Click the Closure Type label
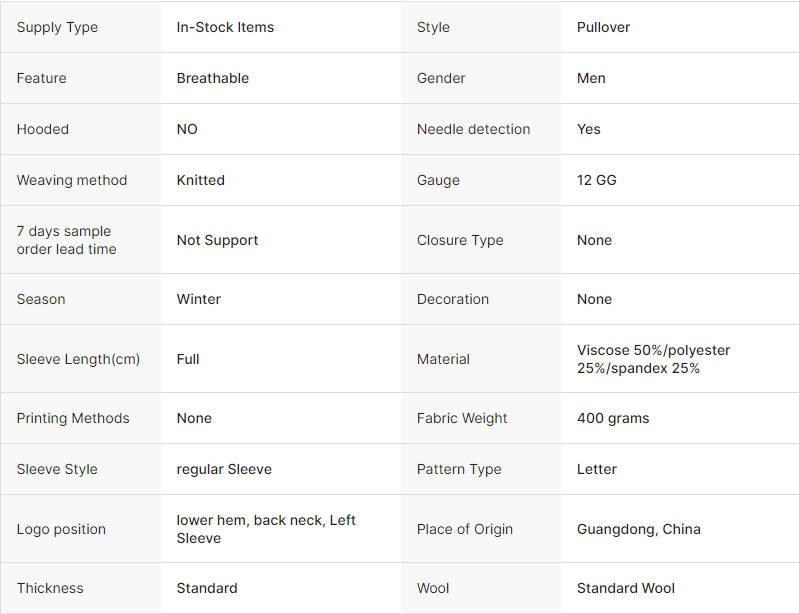 click(460, 240)
